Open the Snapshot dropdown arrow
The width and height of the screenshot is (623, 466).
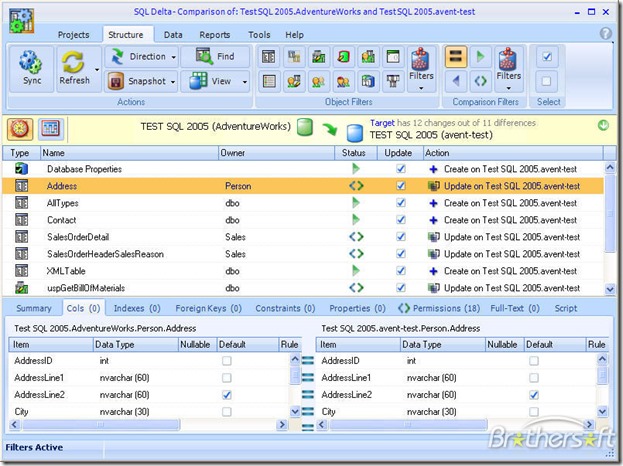(x=173, y=82)
